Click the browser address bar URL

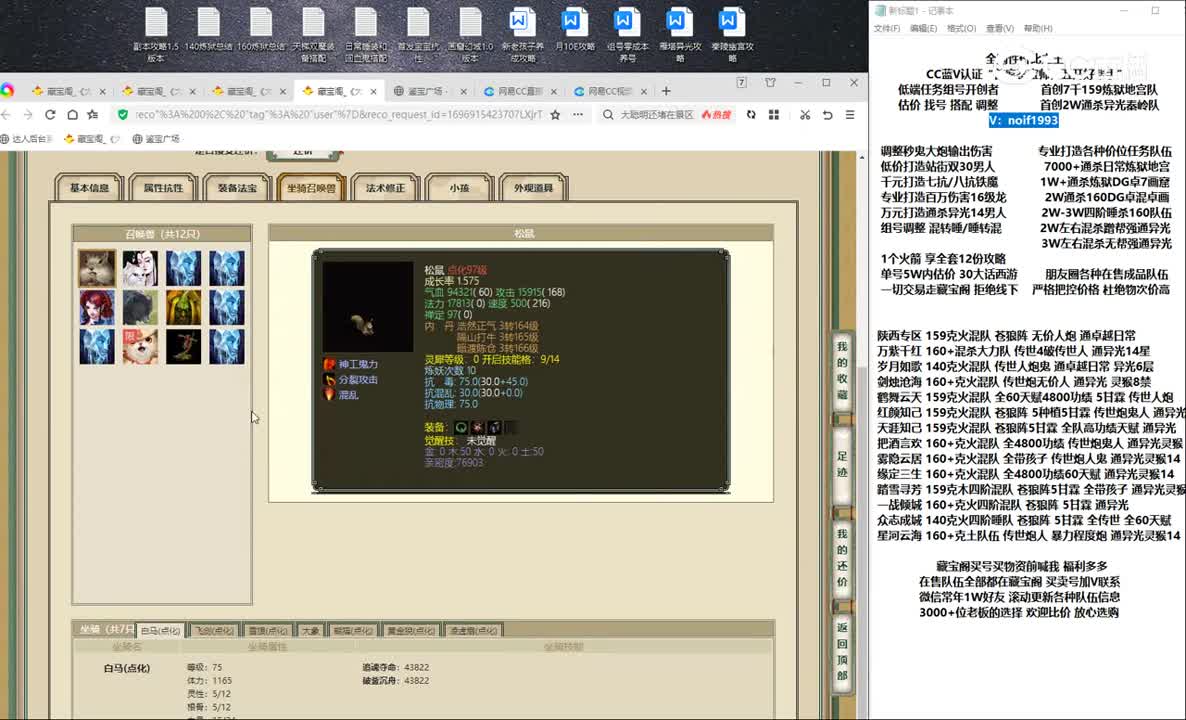click(338, 115)
